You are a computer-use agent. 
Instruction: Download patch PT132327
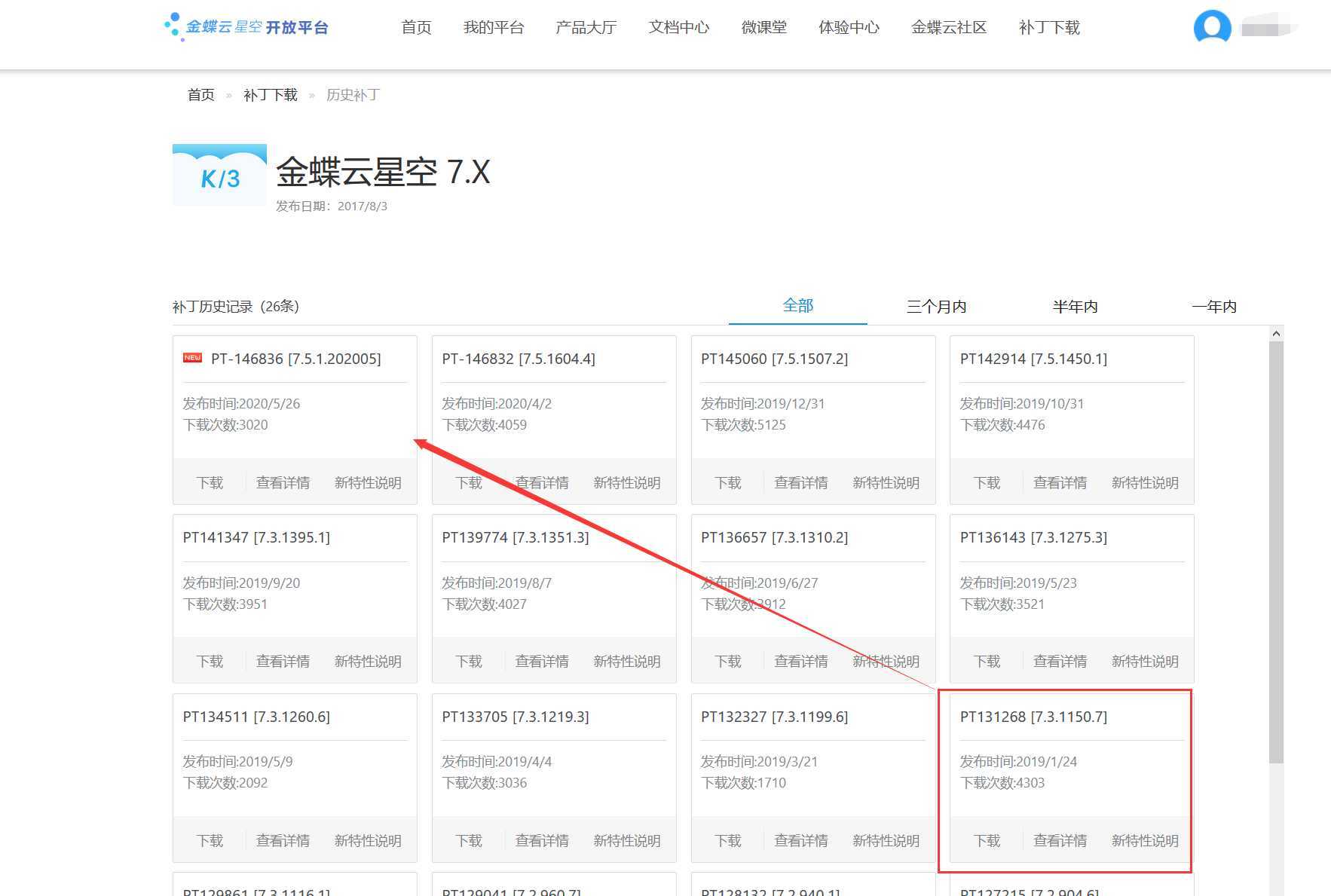pos(729,841)
